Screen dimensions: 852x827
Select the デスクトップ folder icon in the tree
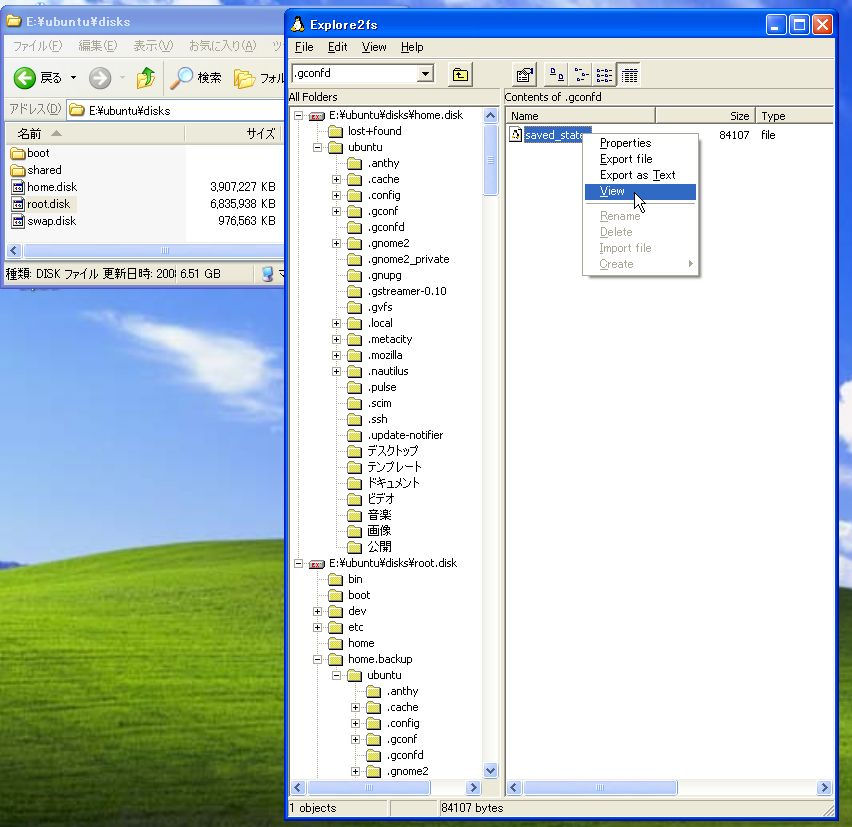point(354,452)
